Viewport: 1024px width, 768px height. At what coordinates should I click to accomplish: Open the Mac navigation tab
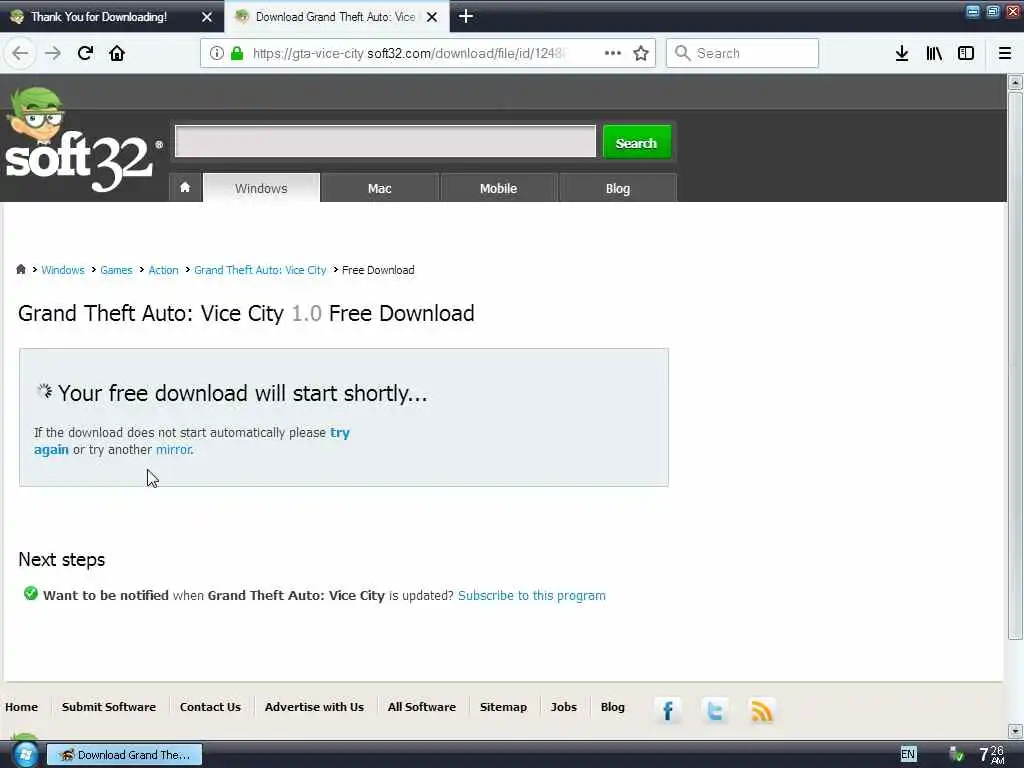(x=379, y=188)
